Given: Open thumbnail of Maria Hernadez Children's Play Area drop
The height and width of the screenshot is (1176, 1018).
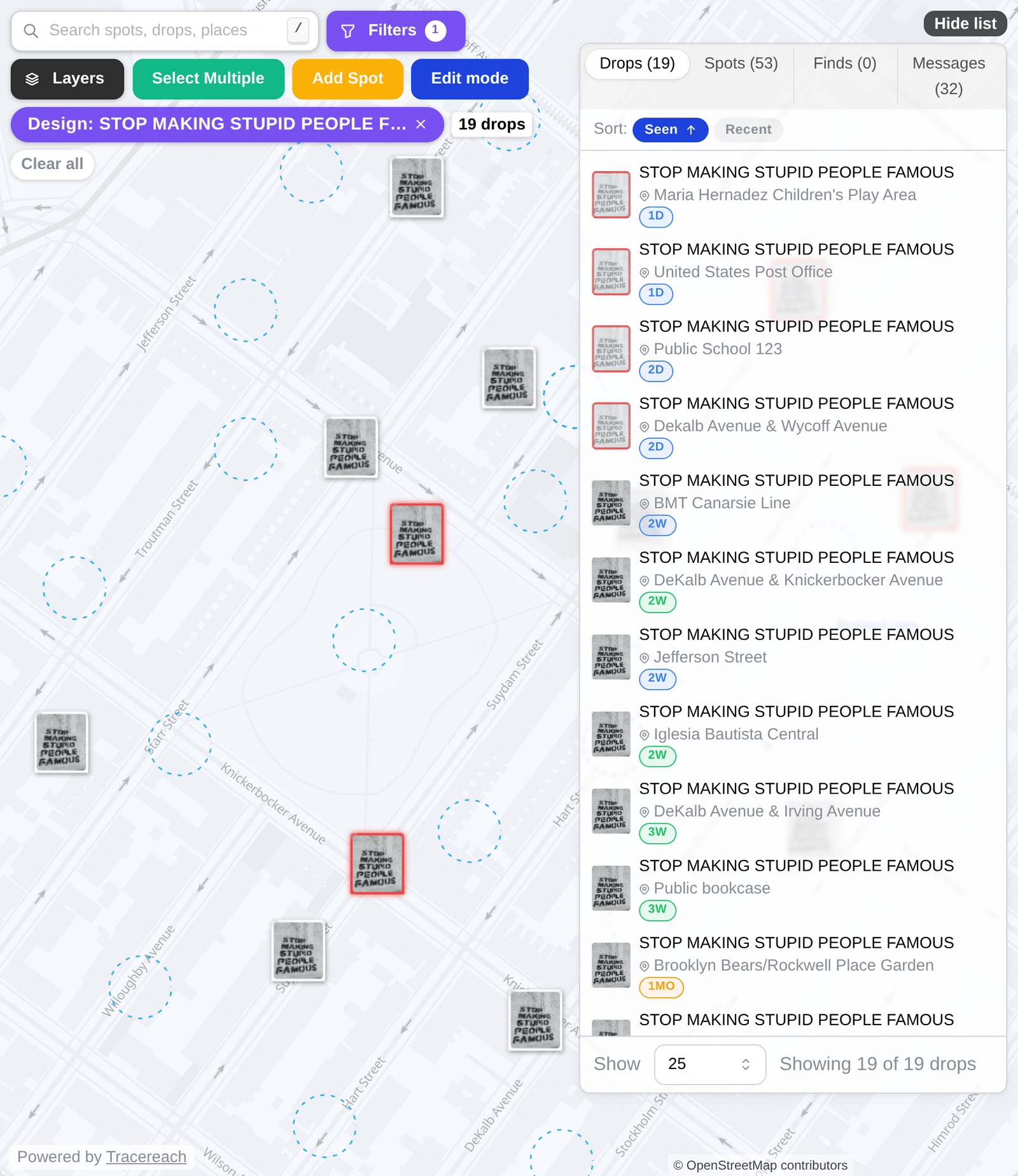Looking at the screenshot, I should point(611,195).
